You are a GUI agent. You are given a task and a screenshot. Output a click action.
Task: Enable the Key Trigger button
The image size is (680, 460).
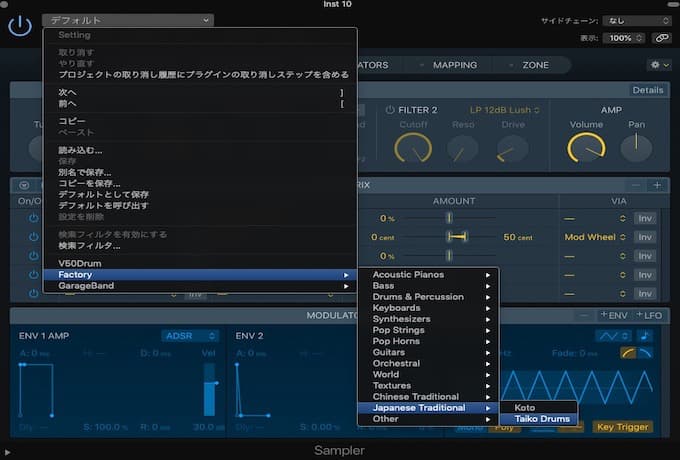coord(622,427)
